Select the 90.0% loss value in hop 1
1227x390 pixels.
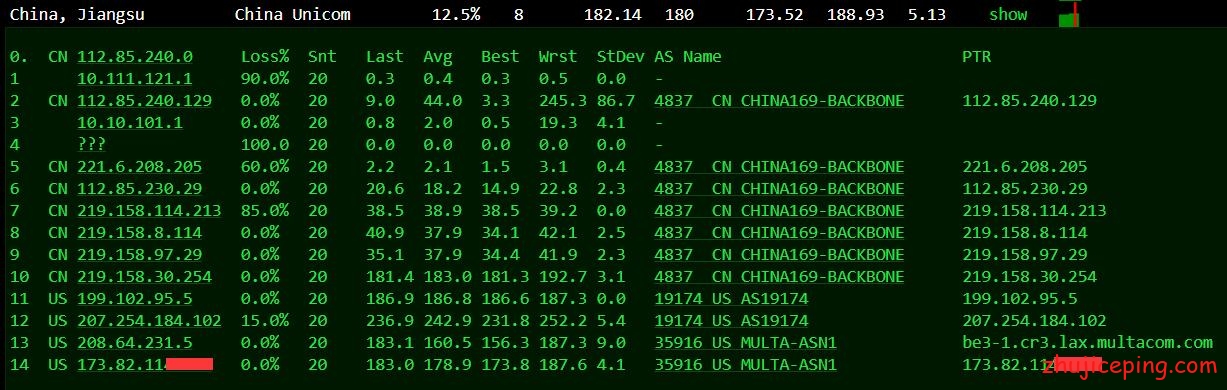pyautogui.click(x=265, y=79)
